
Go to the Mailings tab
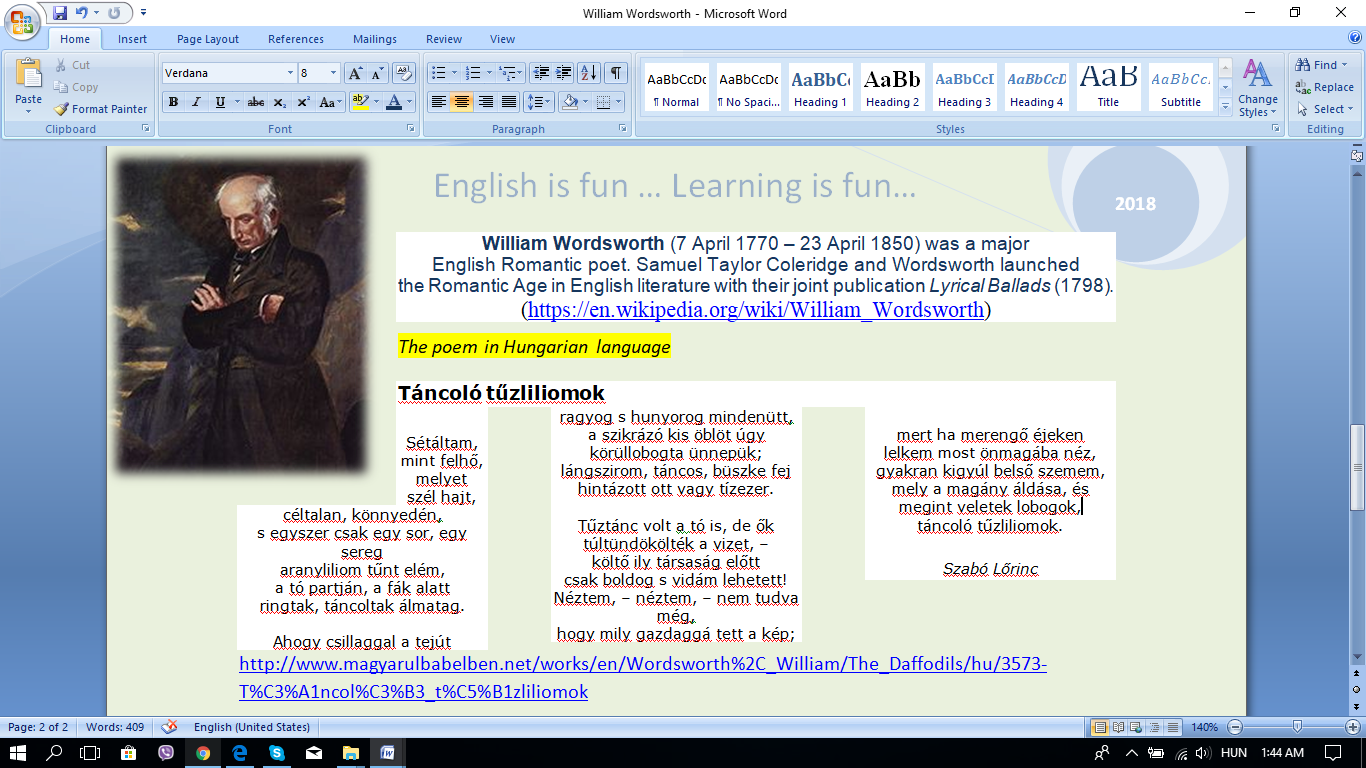click(375, 39)
